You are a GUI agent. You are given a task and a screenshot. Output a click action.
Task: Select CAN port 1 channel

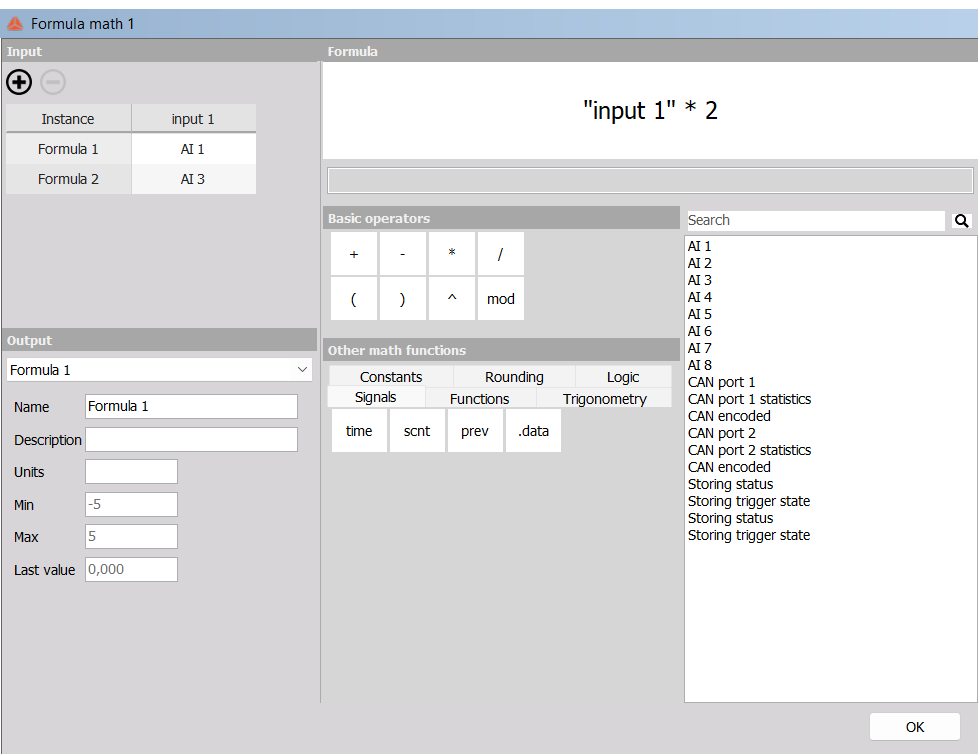[x=722, y=382]
